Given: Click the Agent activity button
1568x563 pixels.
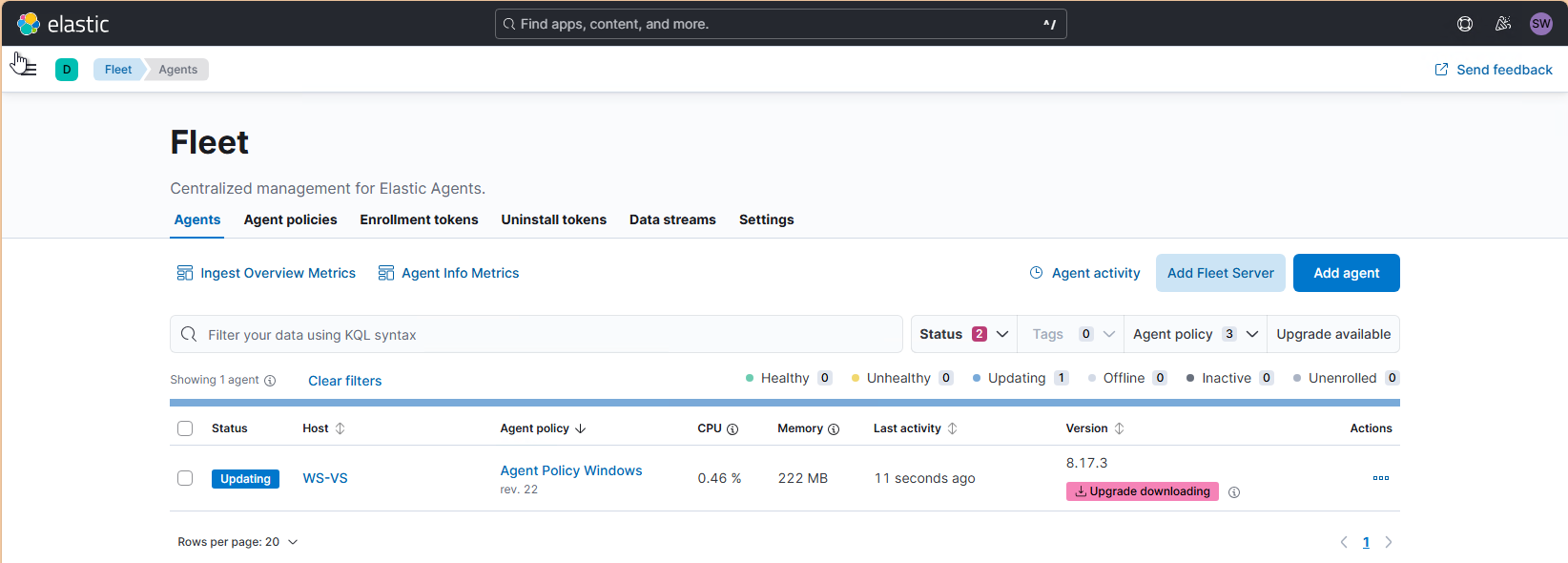Looking at the screenshot, I should [1085, 273].
